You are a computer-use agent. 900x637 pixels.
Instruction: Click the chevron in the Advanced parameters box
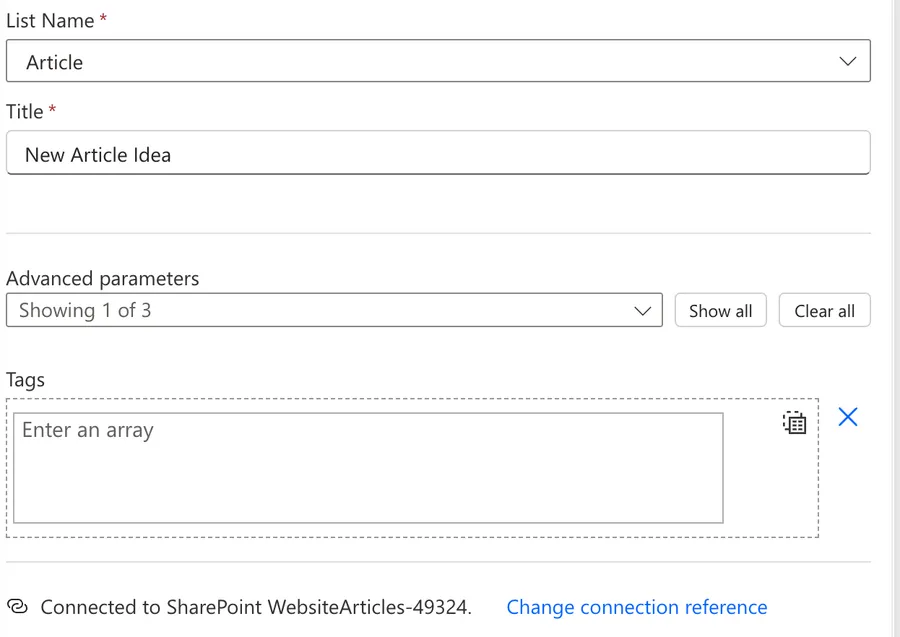[x=642, y=311]
